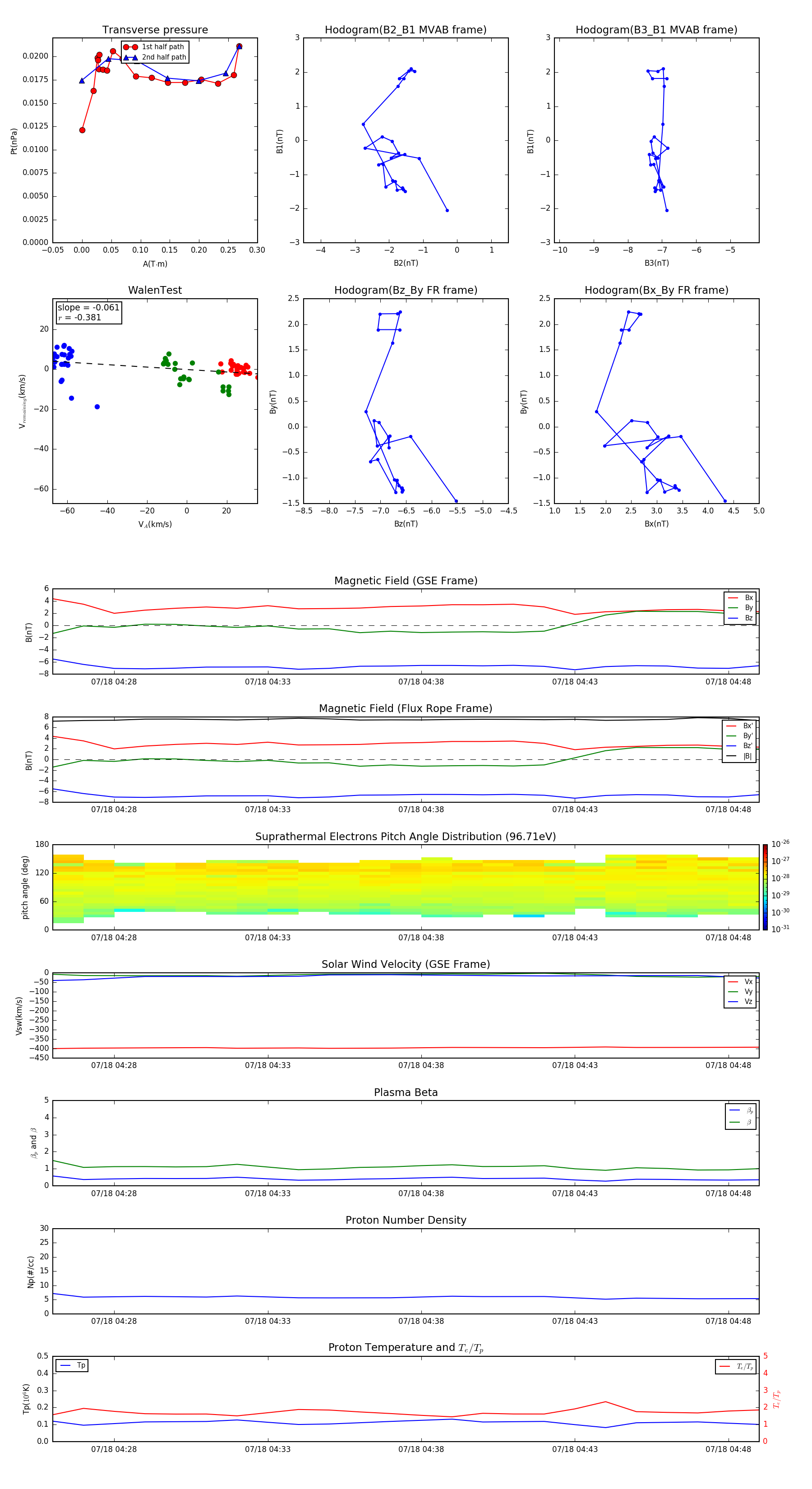Click the 'slope = -0.061' annotation
Image resolution: width=812 pixels, height=1489 pixels.
click(88, 308)
